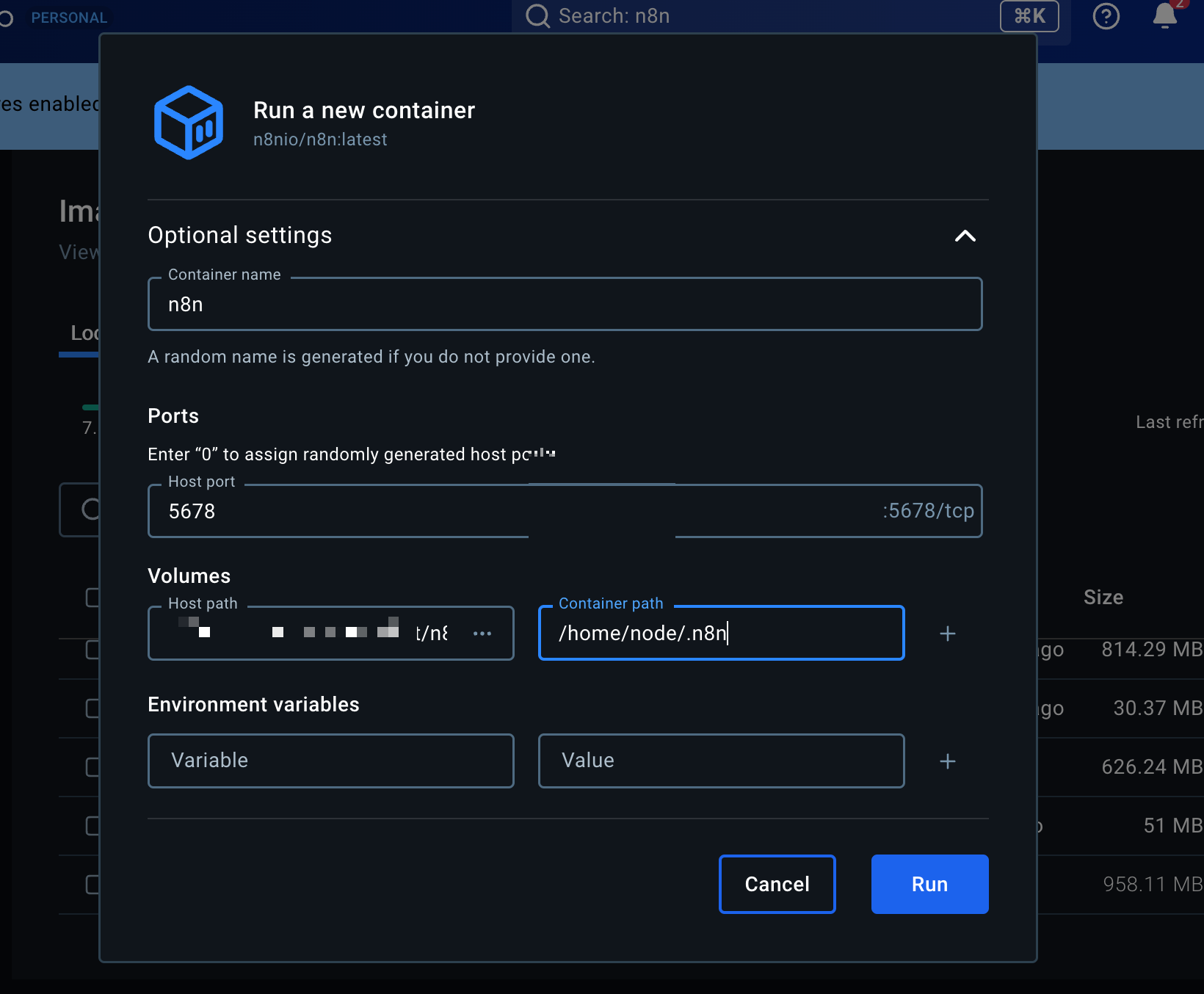
Task: Click the ⌘K shortcut badge
Action: (x=1029, y=16)
